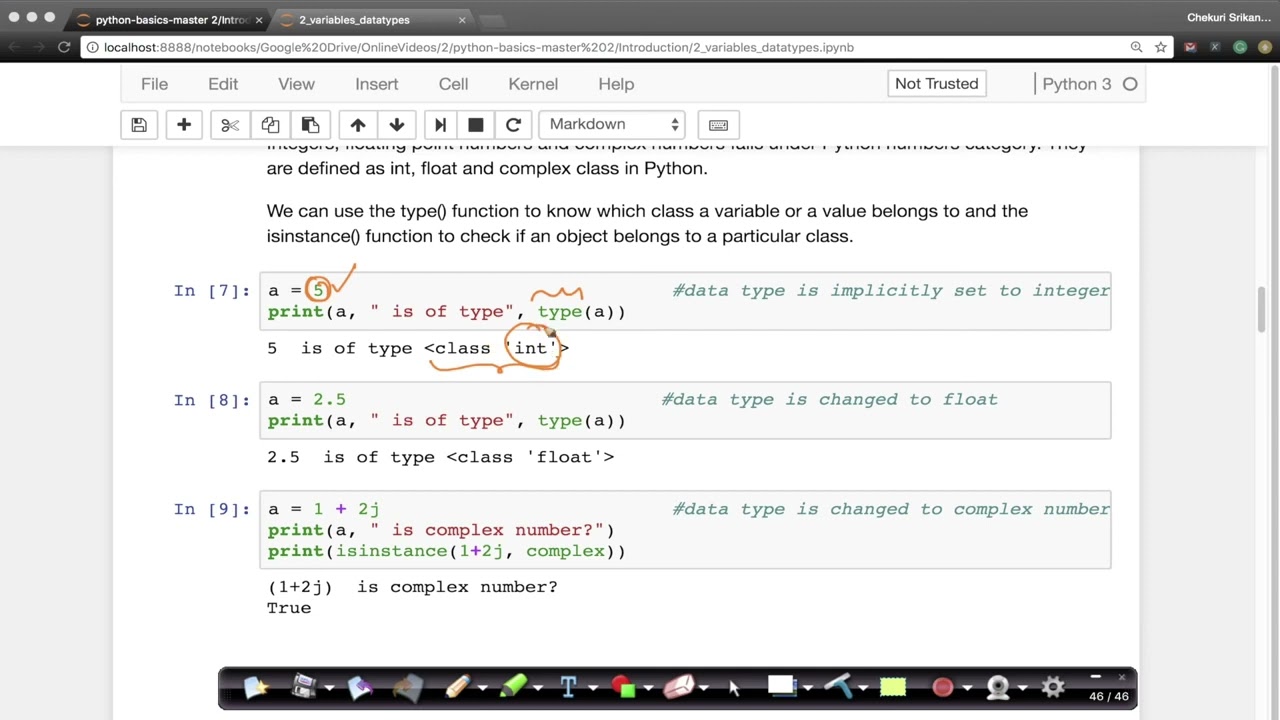Open the Markdown cell type dropdown
This screenshot has width=1280, height=720.
(x=613, y=124)
